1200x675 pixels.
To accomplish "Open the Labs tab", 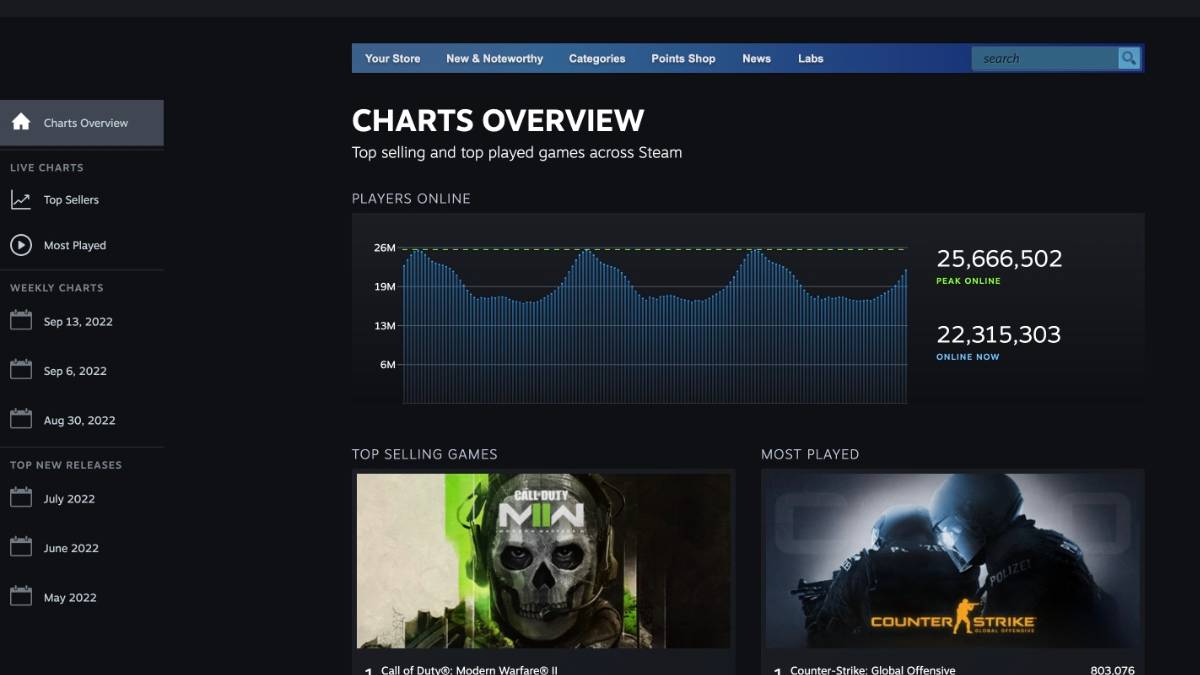I will [x=810, y=58].
